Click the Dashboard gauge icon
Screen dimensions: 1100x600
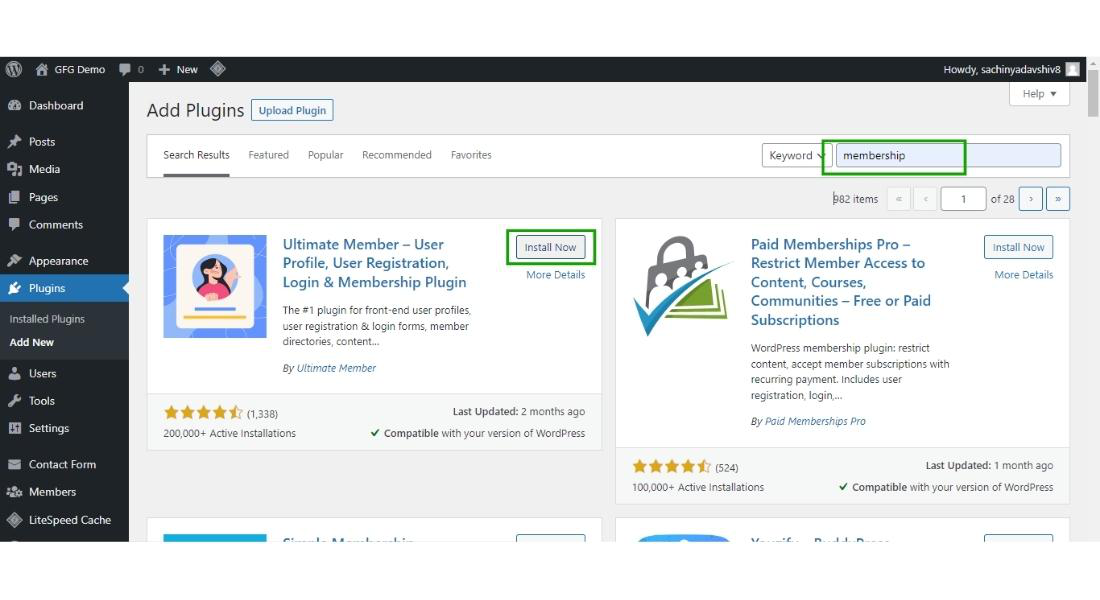point(15,105)
